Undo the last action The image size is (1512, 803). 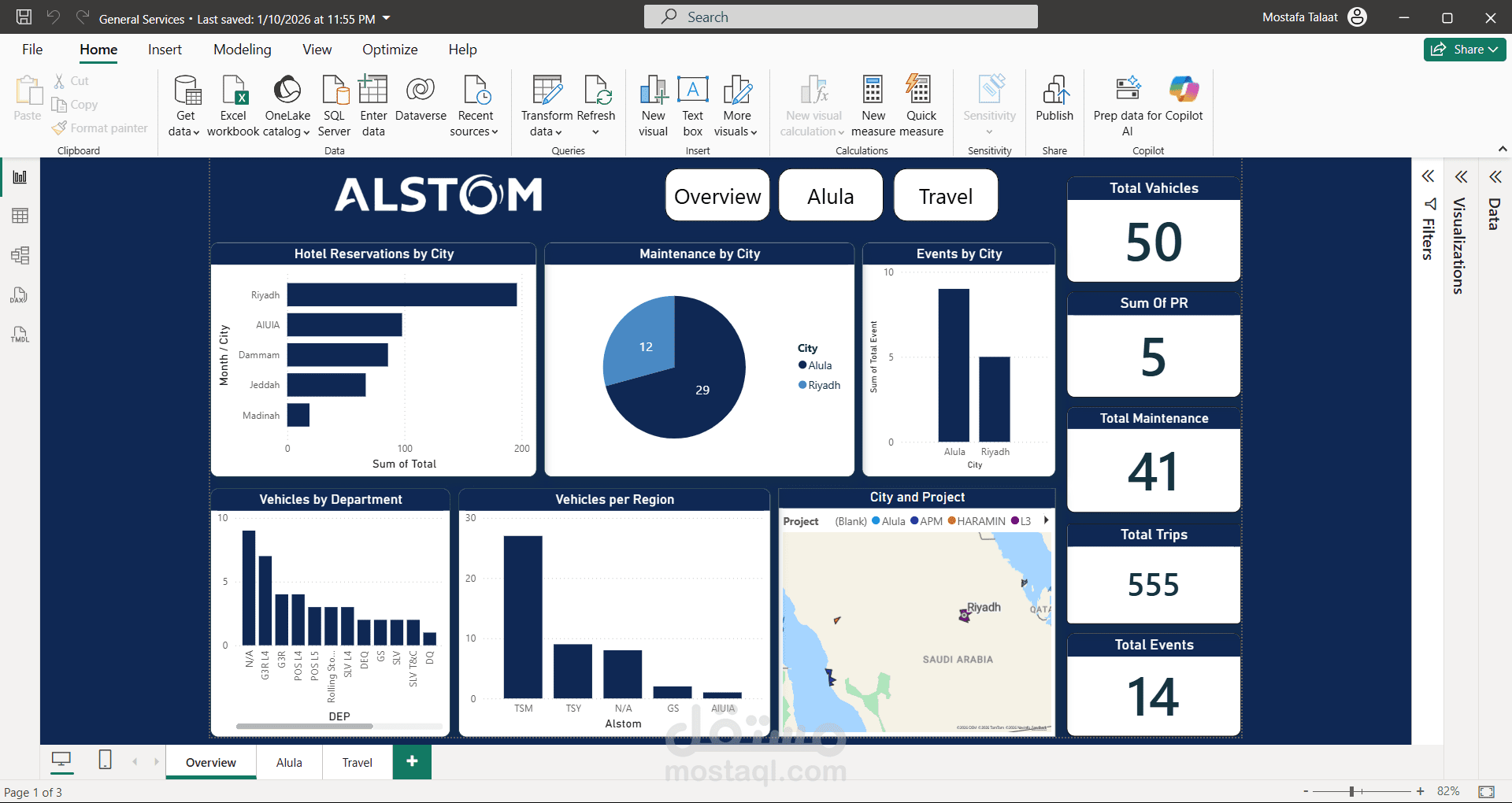coord(54,17)
